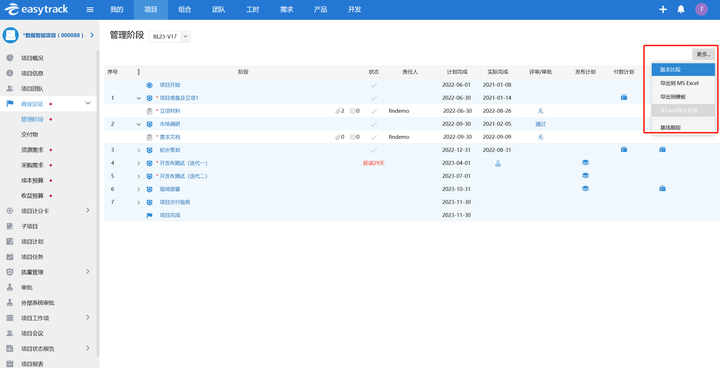Open the notification bell

[681, 10]
